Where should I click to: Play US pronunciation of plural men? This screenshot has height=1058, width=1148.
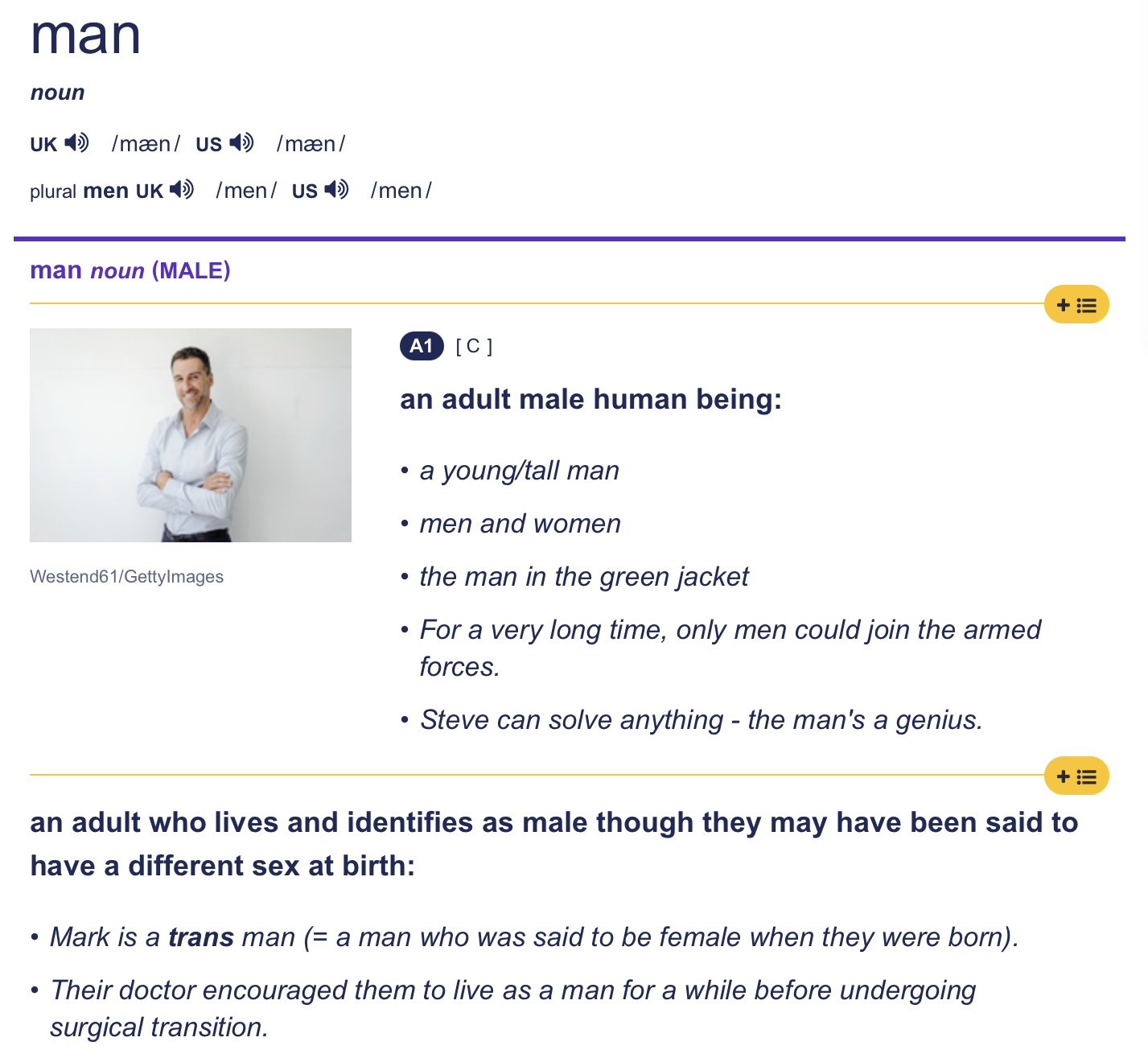(x=336, y=190)
